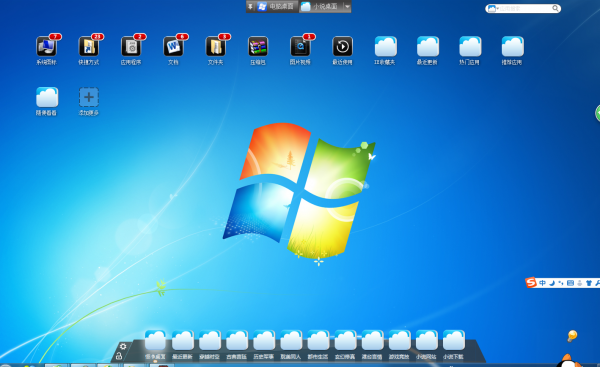Open the 小说网站 dock icon

[427, 340]
